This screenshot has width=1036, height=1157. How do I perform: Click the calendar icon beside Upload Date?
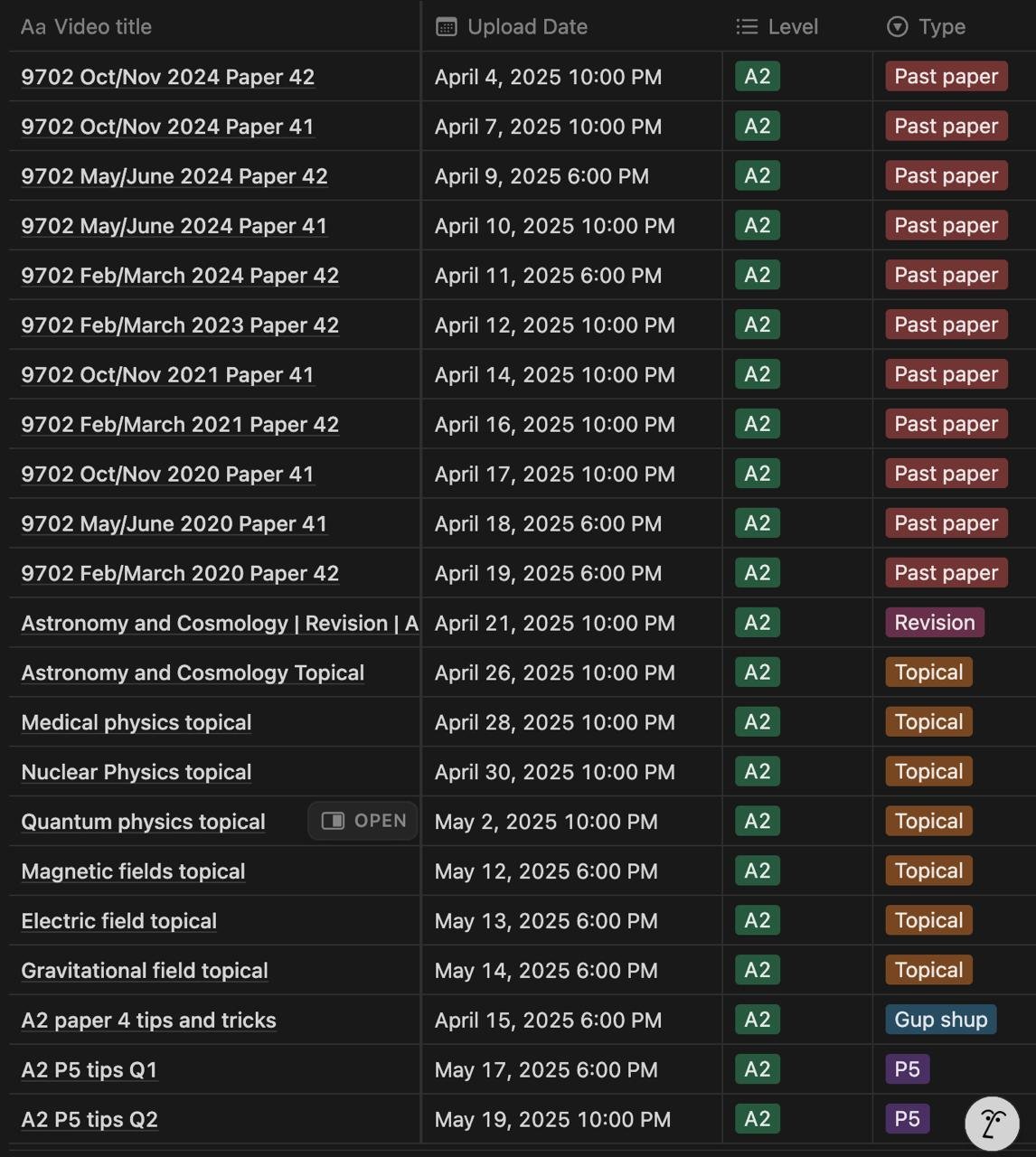[x=446, y=27]
